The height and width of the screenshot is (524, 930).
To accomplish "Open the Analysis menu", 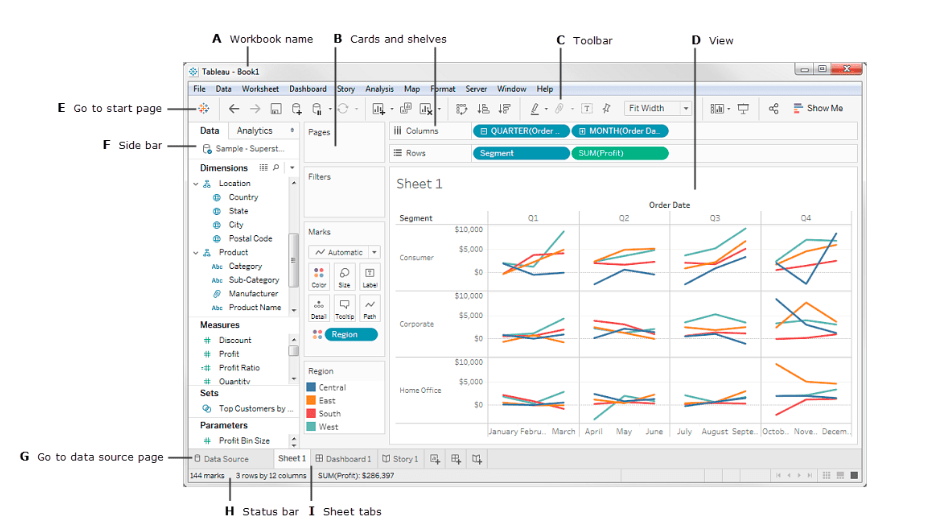I will [380, 89].
